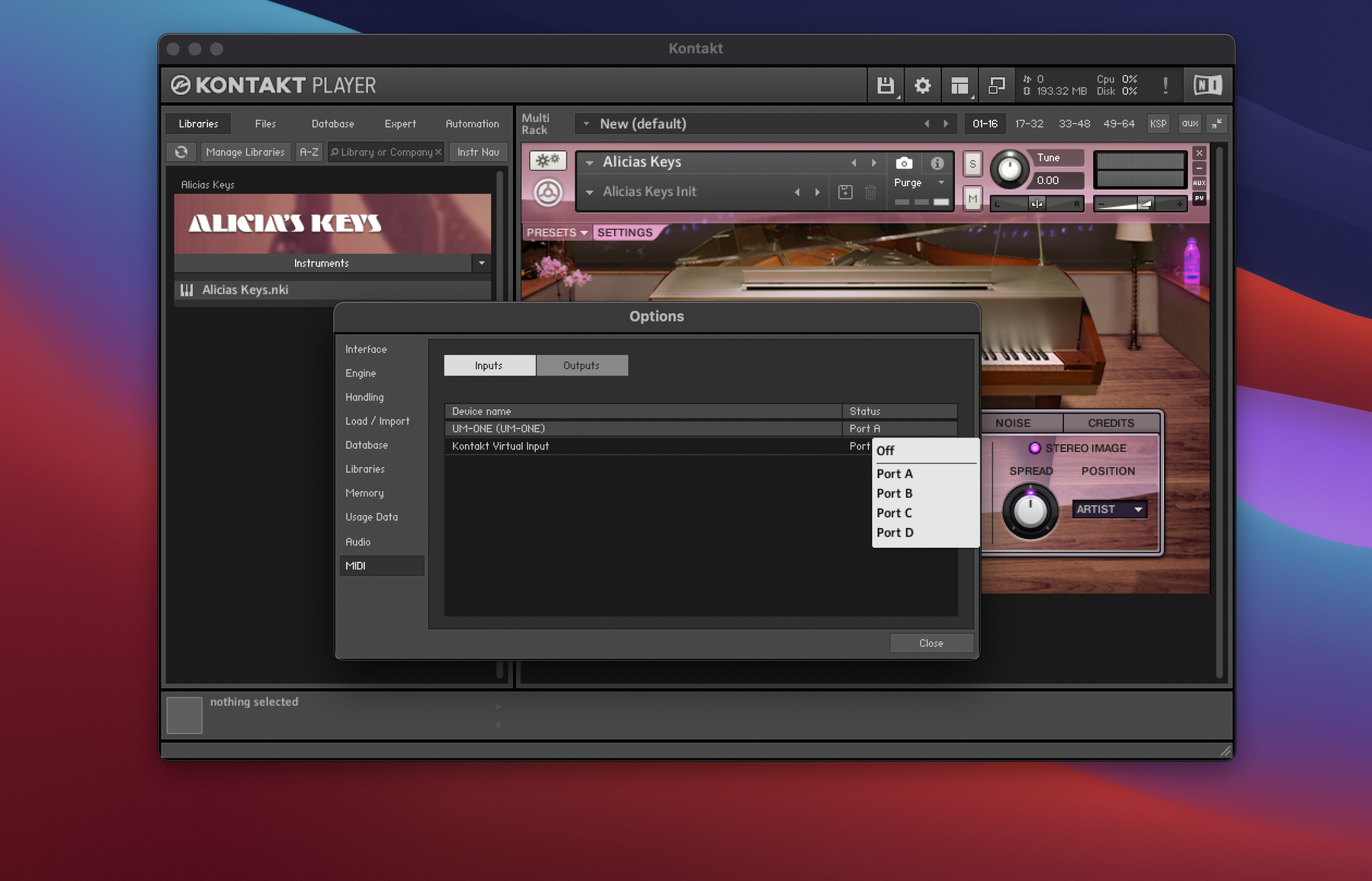
Task: Toggle the PV button
Action: tap(1199, 198)
